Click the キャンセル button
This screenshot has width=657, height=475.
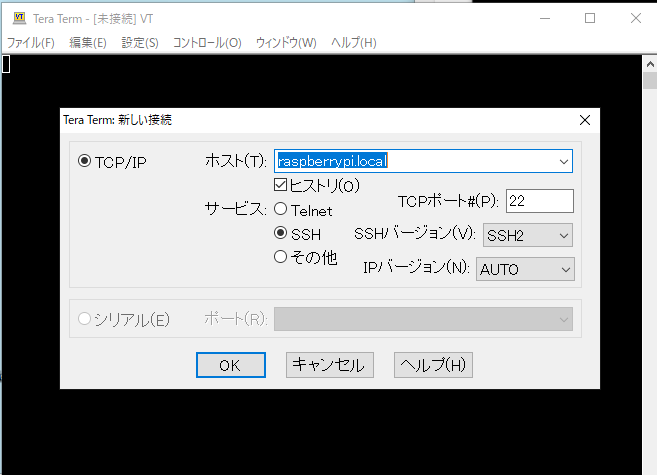tap(330, 365)
